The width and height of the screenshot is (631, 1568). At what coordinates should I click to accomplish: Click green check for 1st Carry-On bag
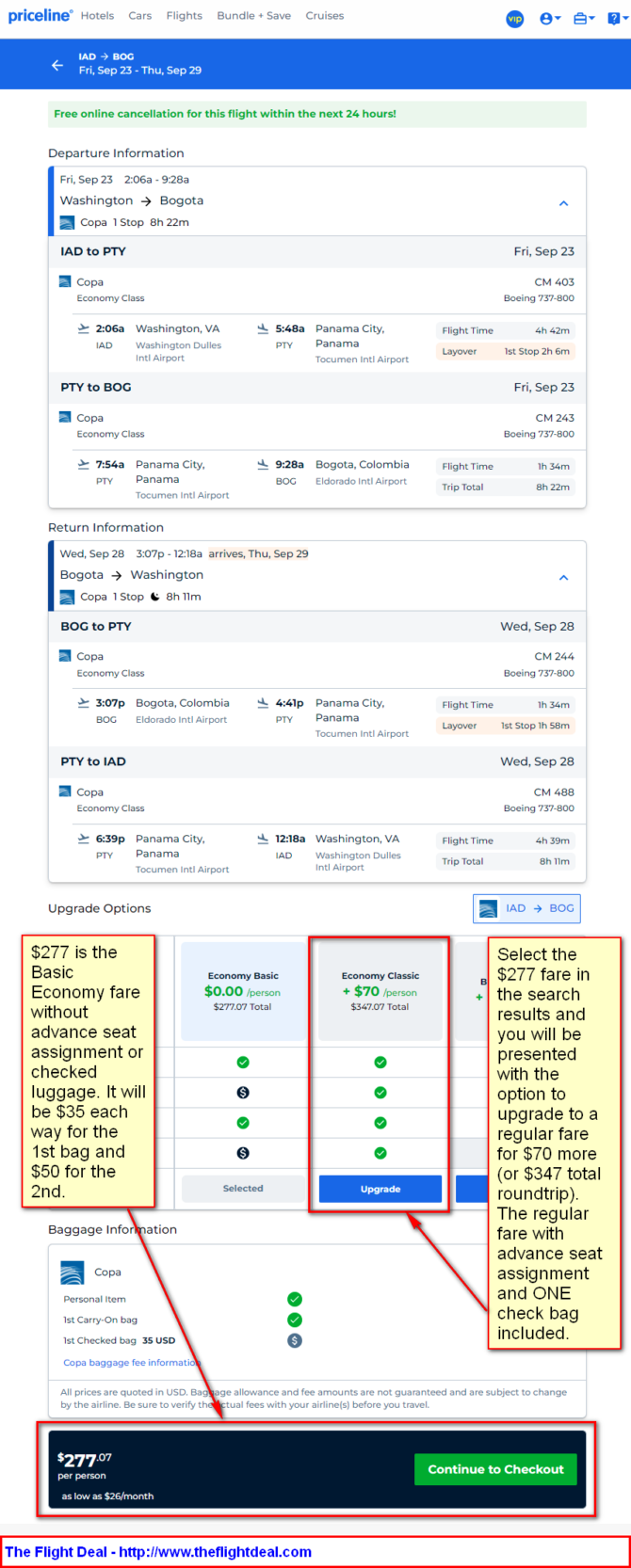point(295,1320)
